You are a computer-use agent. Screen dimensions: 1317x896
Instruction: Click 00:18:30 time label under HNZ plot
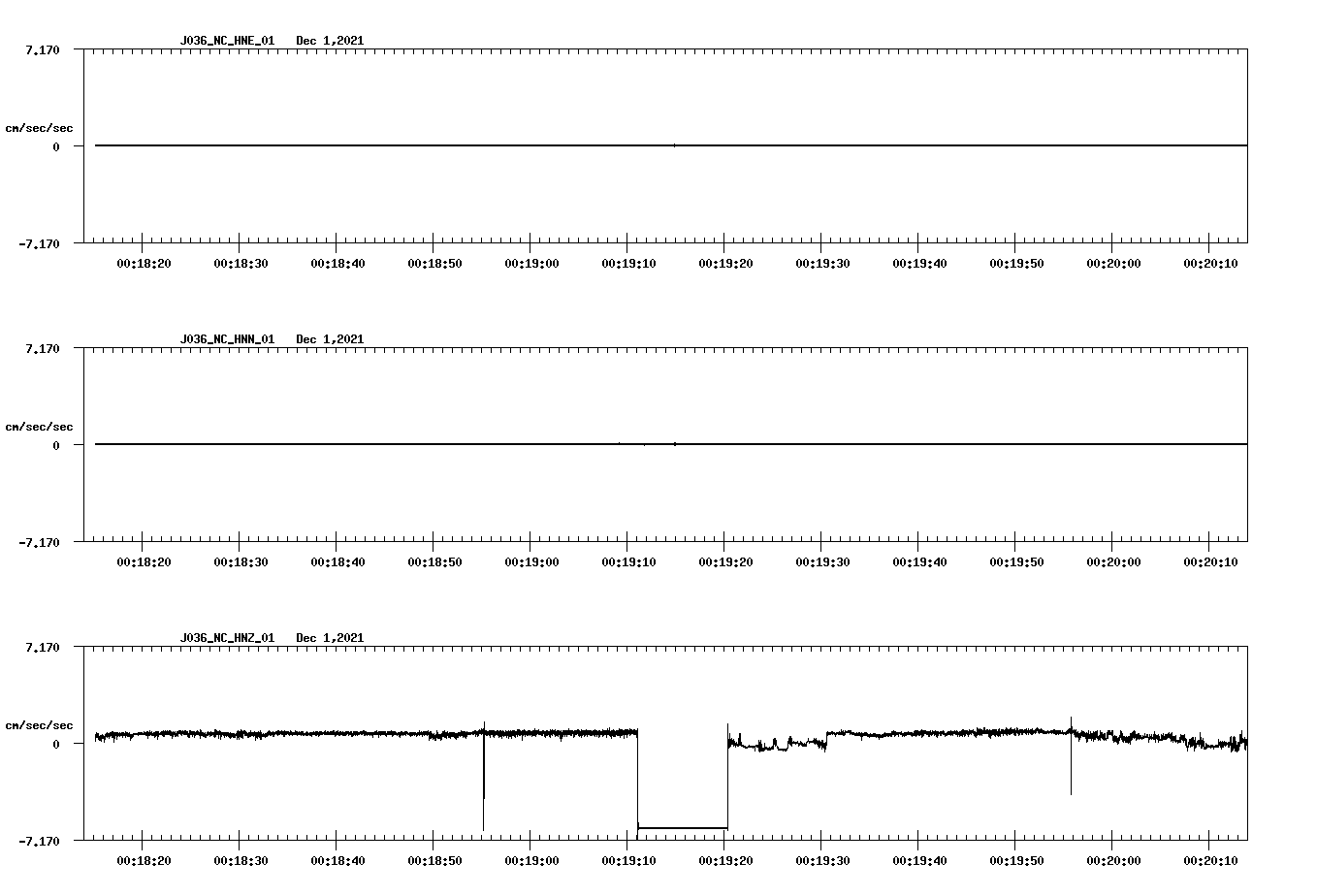[241, 861]
